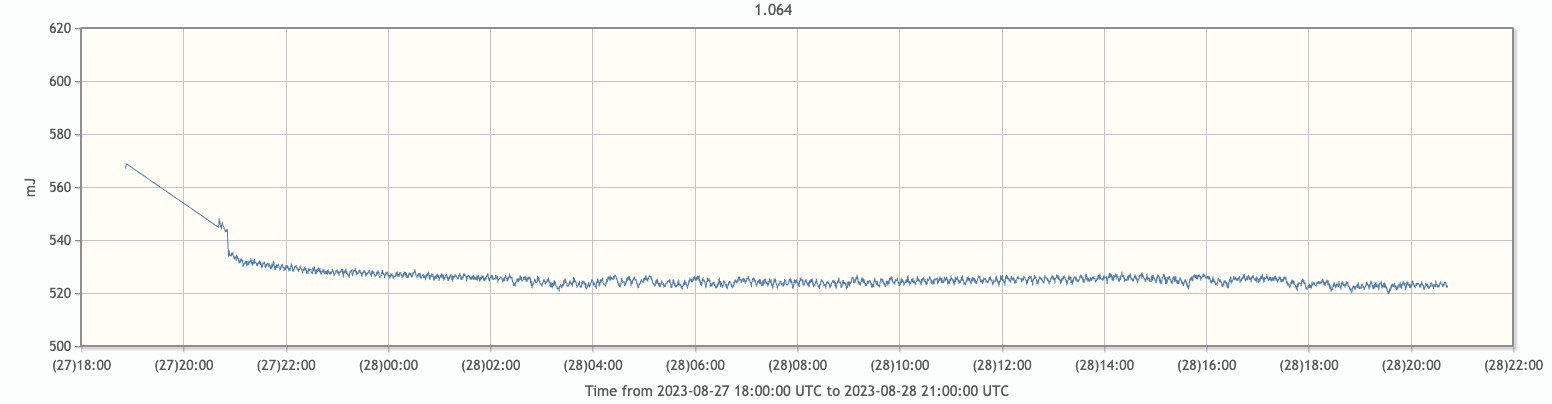Screen dimensions: 1552x404
Task: Click the "mJ" y-axis label
Action: click(x=31, y=186)
